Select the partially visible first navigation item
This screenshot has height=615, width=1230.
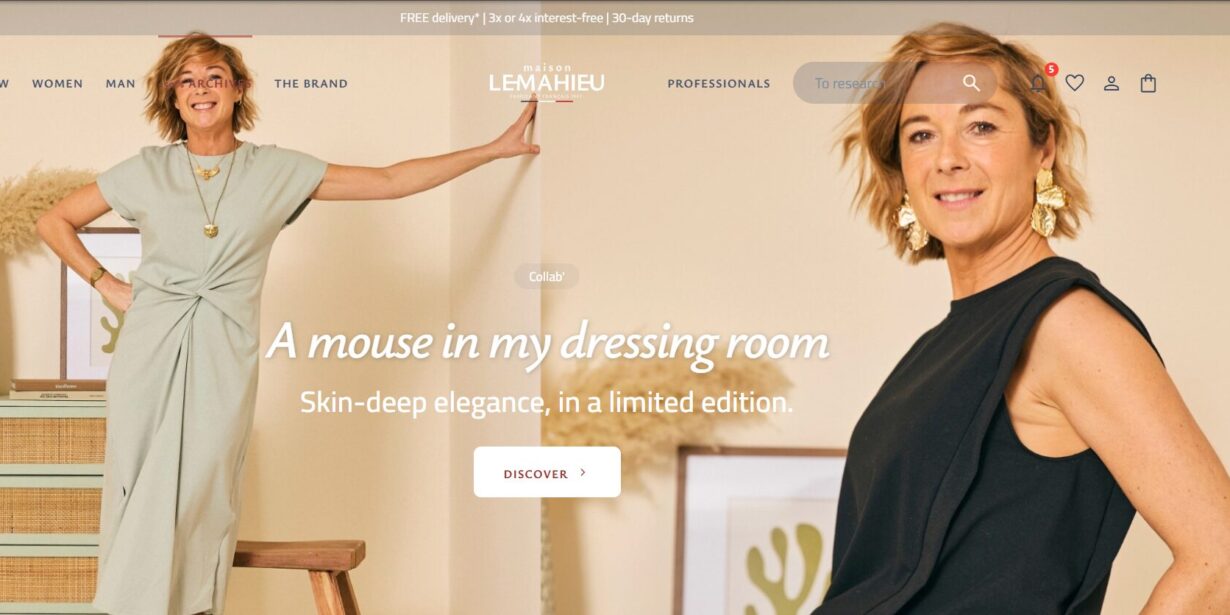(4, 84)
